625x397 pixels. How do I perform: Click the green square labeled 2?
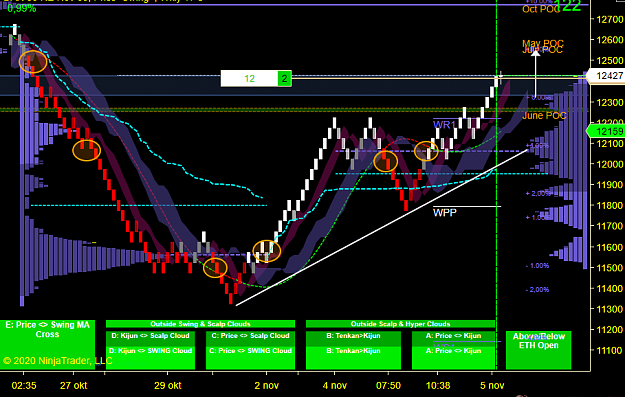[x=285, y=79]
